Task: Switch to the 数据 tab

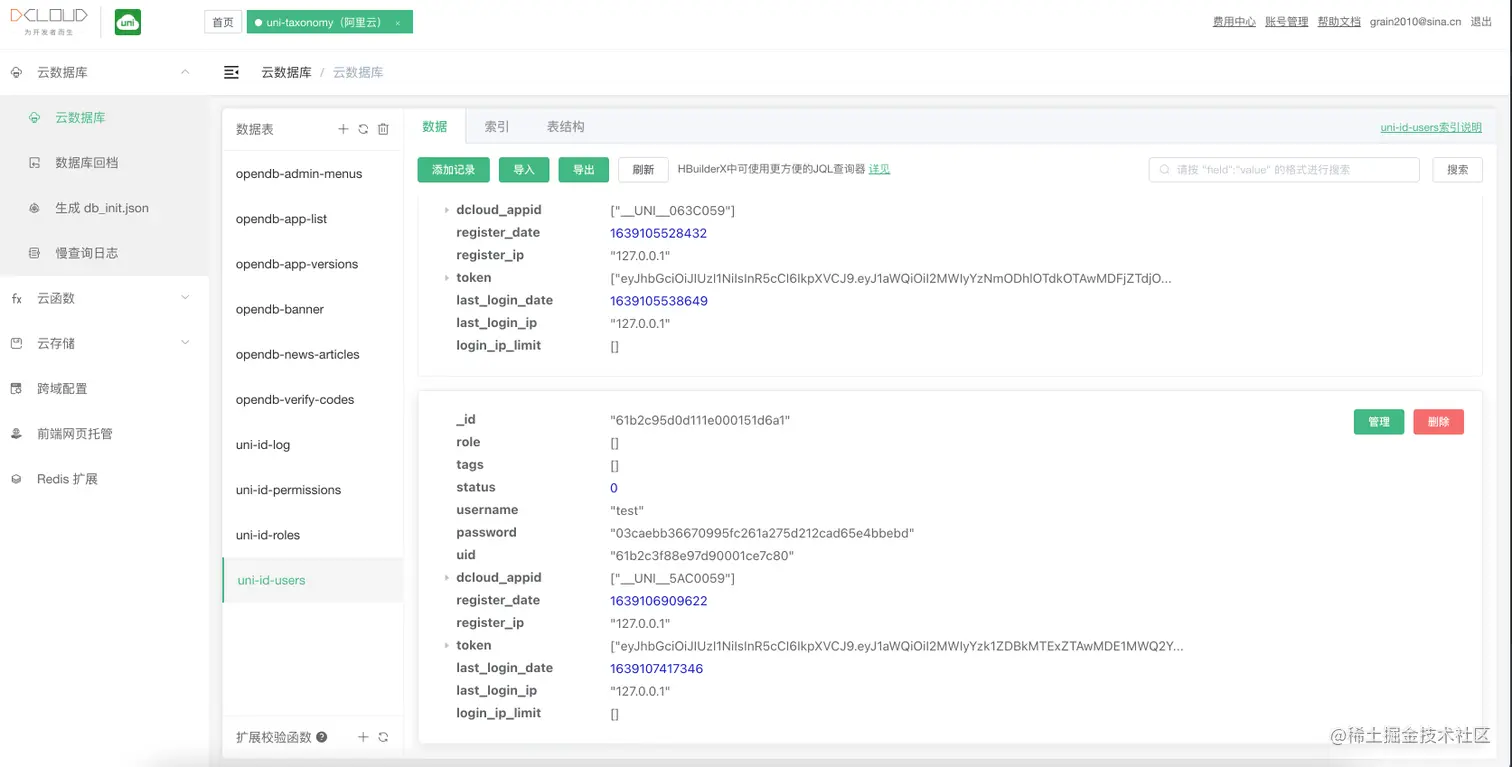Action: pyautogui.click(x=435, y=127)
